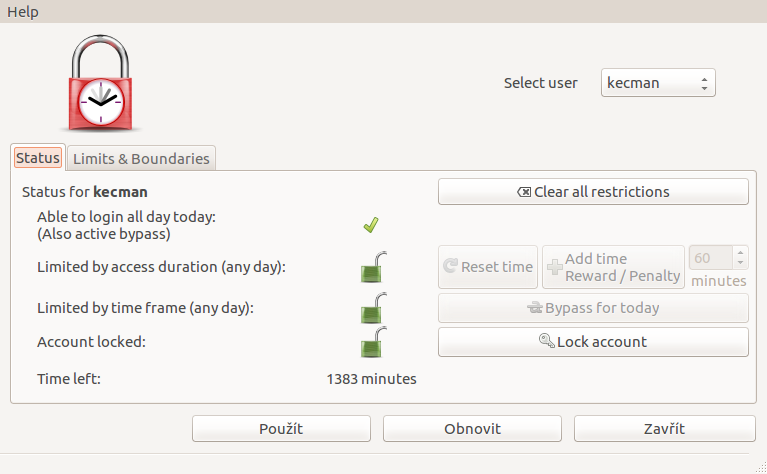Click the padlock icon beside Account locked
The width and height of the screenshot is (767, 474).
click(374, 342)
